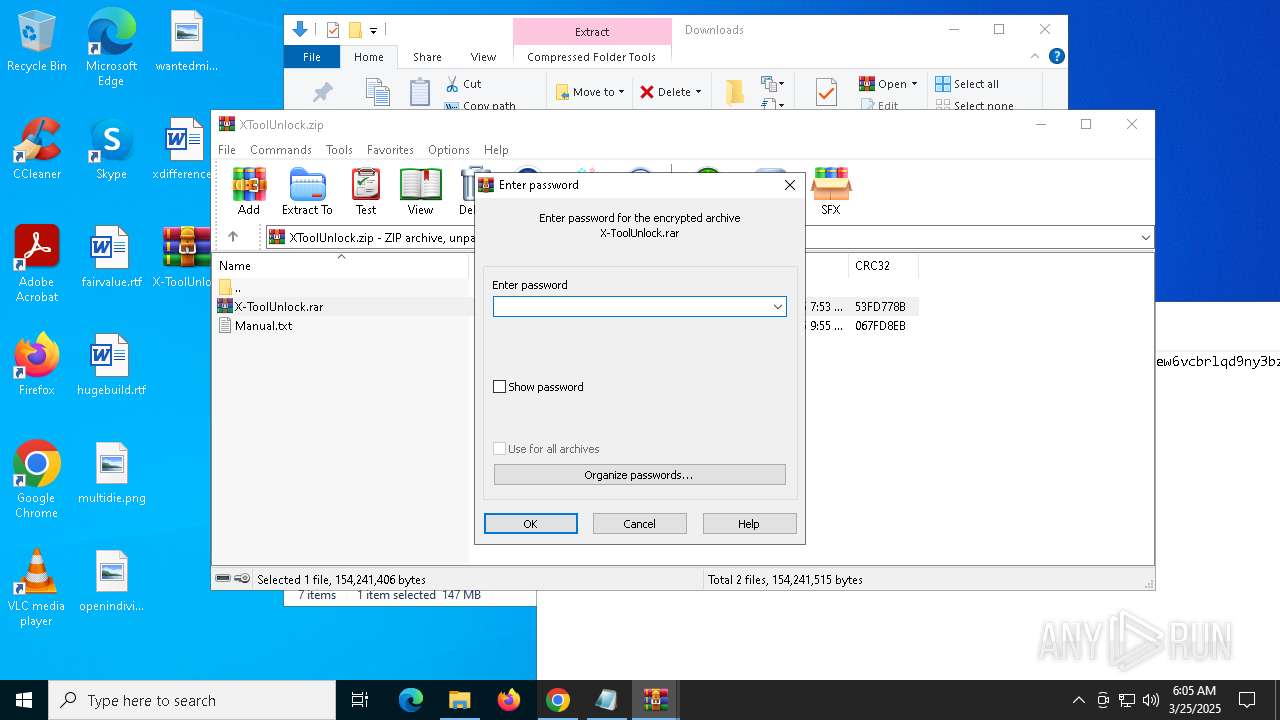
Task: Open the Commands menu in WinRAR
Action: 281,150
